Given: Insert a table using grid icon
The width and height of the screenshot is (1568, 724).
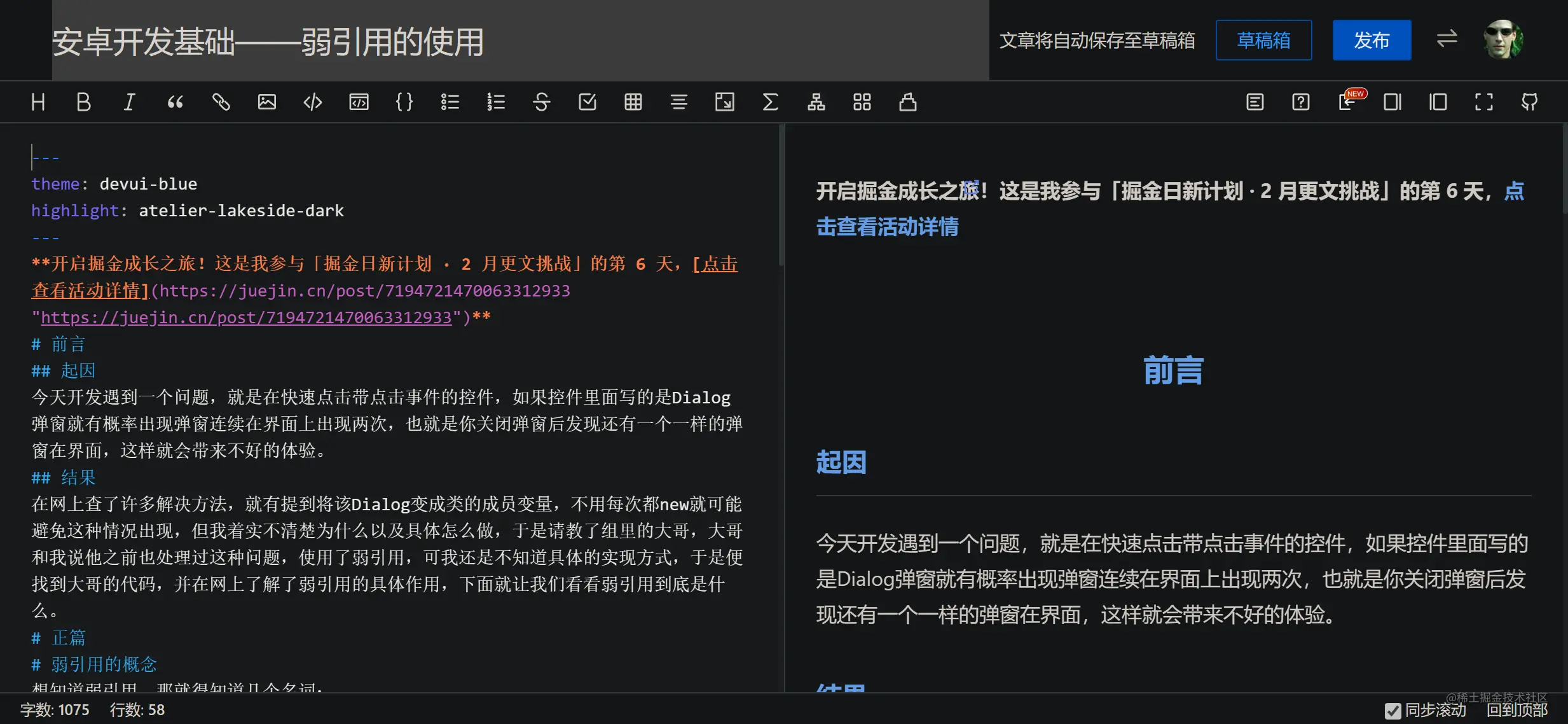Looking at the screenshot, I should (x=633, y=102).
